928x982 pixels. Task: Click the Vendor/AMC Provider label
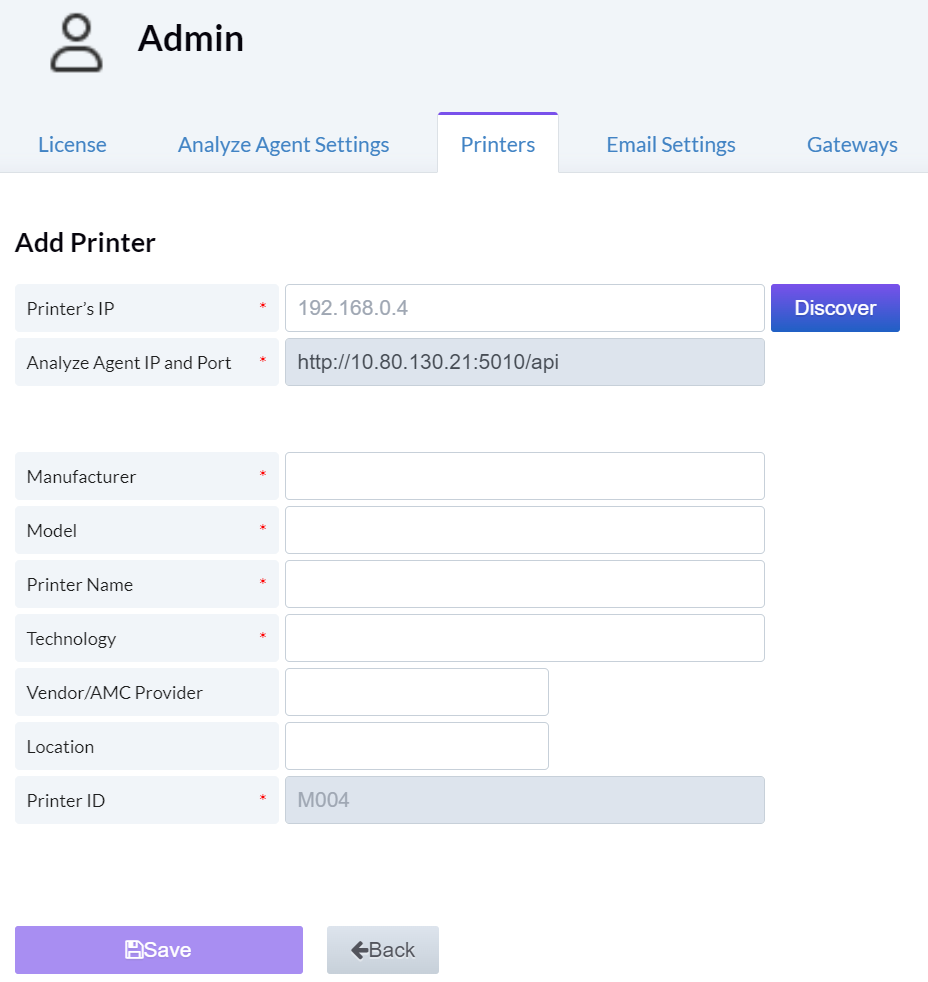pyautogui.click(x=115, y=693)
